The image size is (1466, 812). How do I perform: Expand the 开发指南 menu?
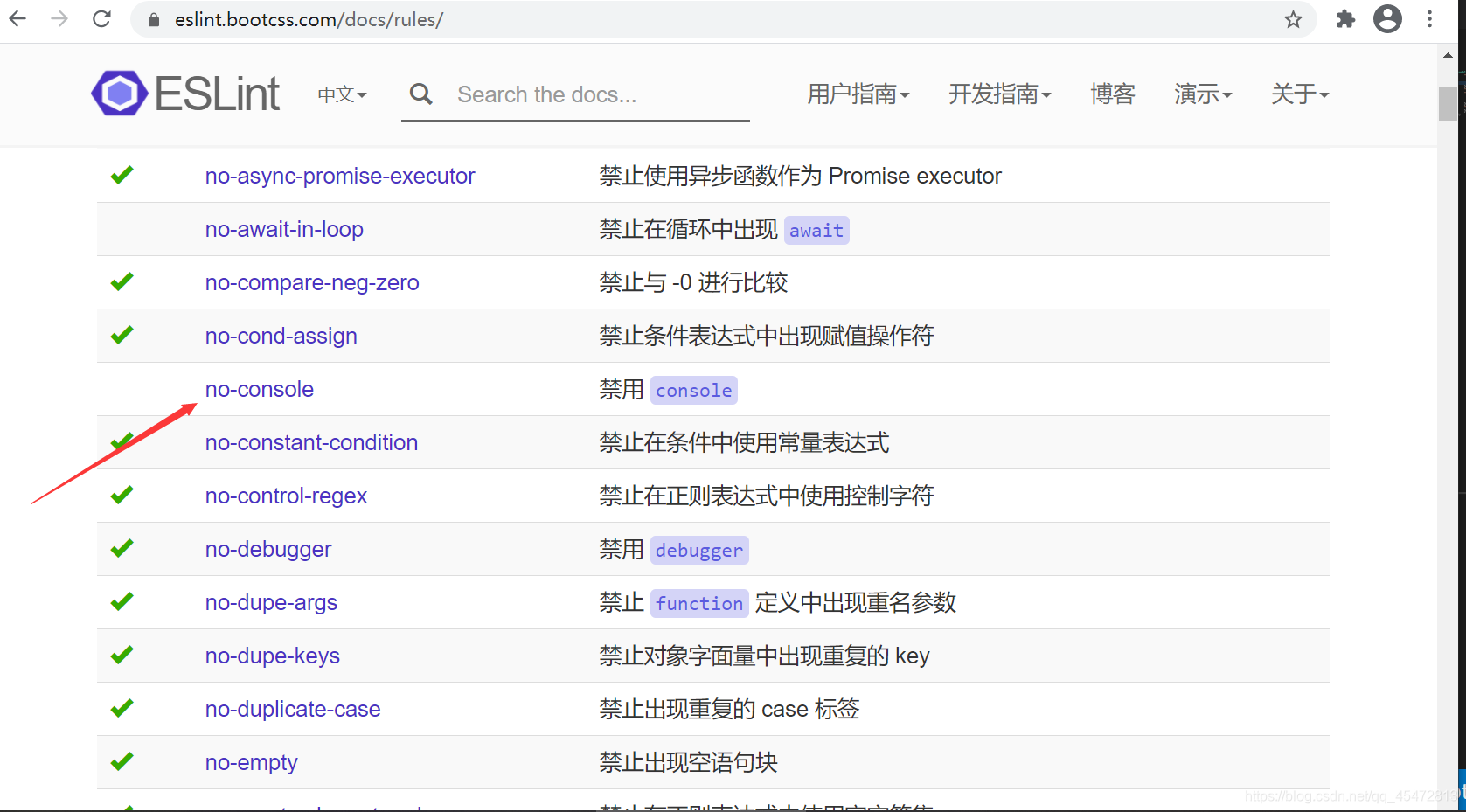pyautogui.click(x=1000, y=94)
